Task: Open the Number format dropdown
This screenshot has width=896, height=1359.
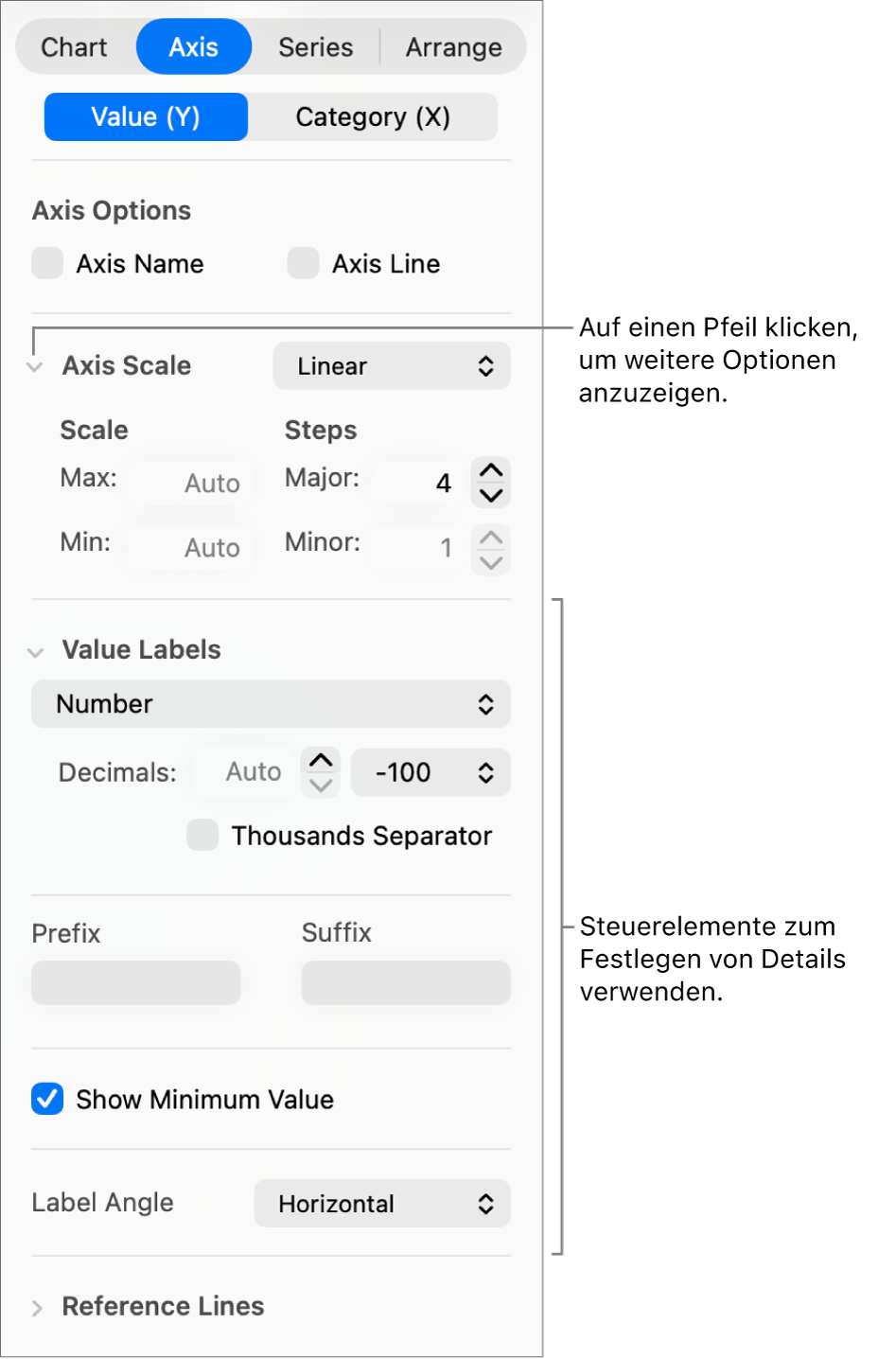Action: pos(271,704)
